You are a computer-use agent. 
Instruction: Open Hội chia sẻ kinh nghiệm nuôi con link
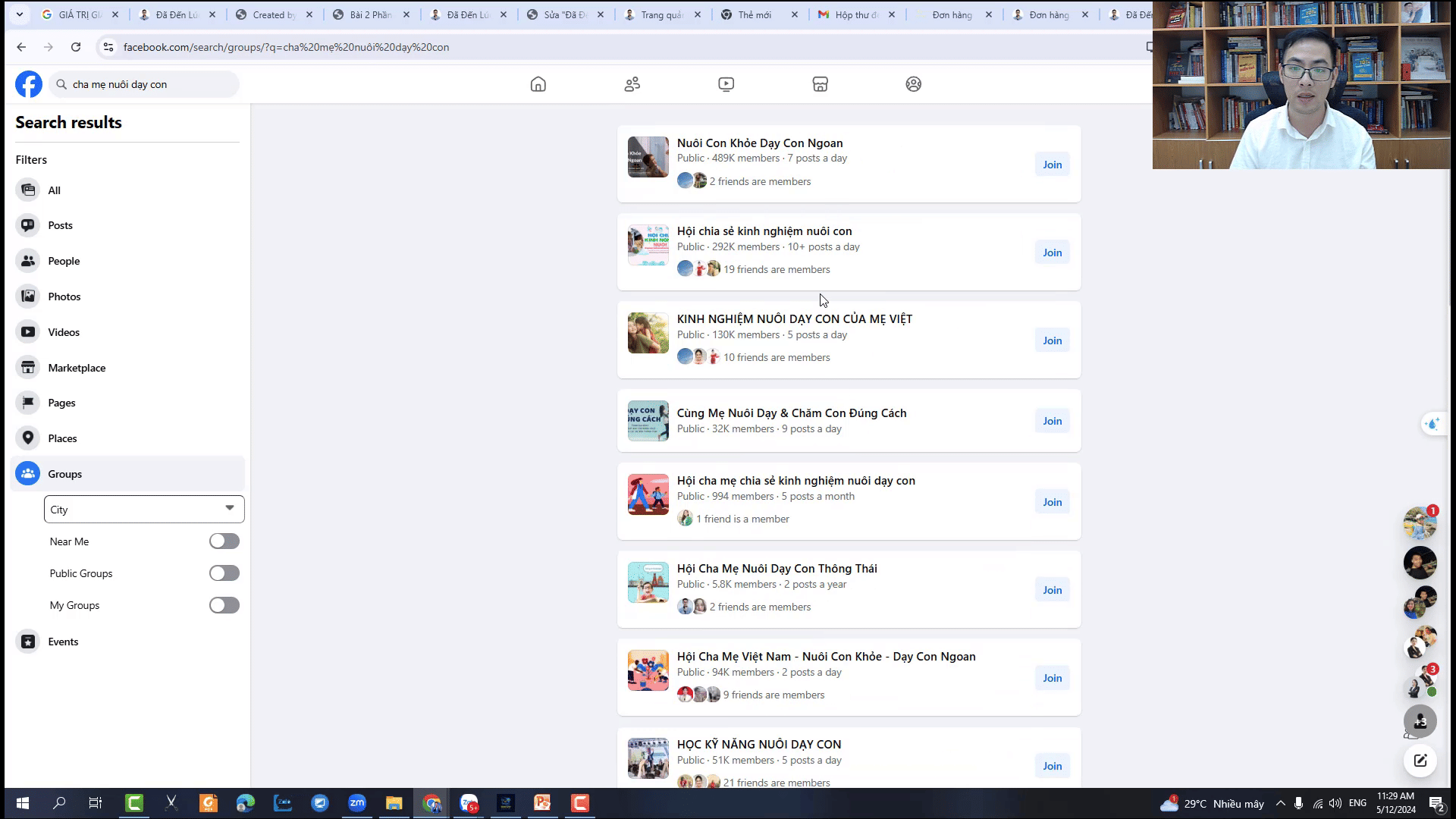(764, 231)
